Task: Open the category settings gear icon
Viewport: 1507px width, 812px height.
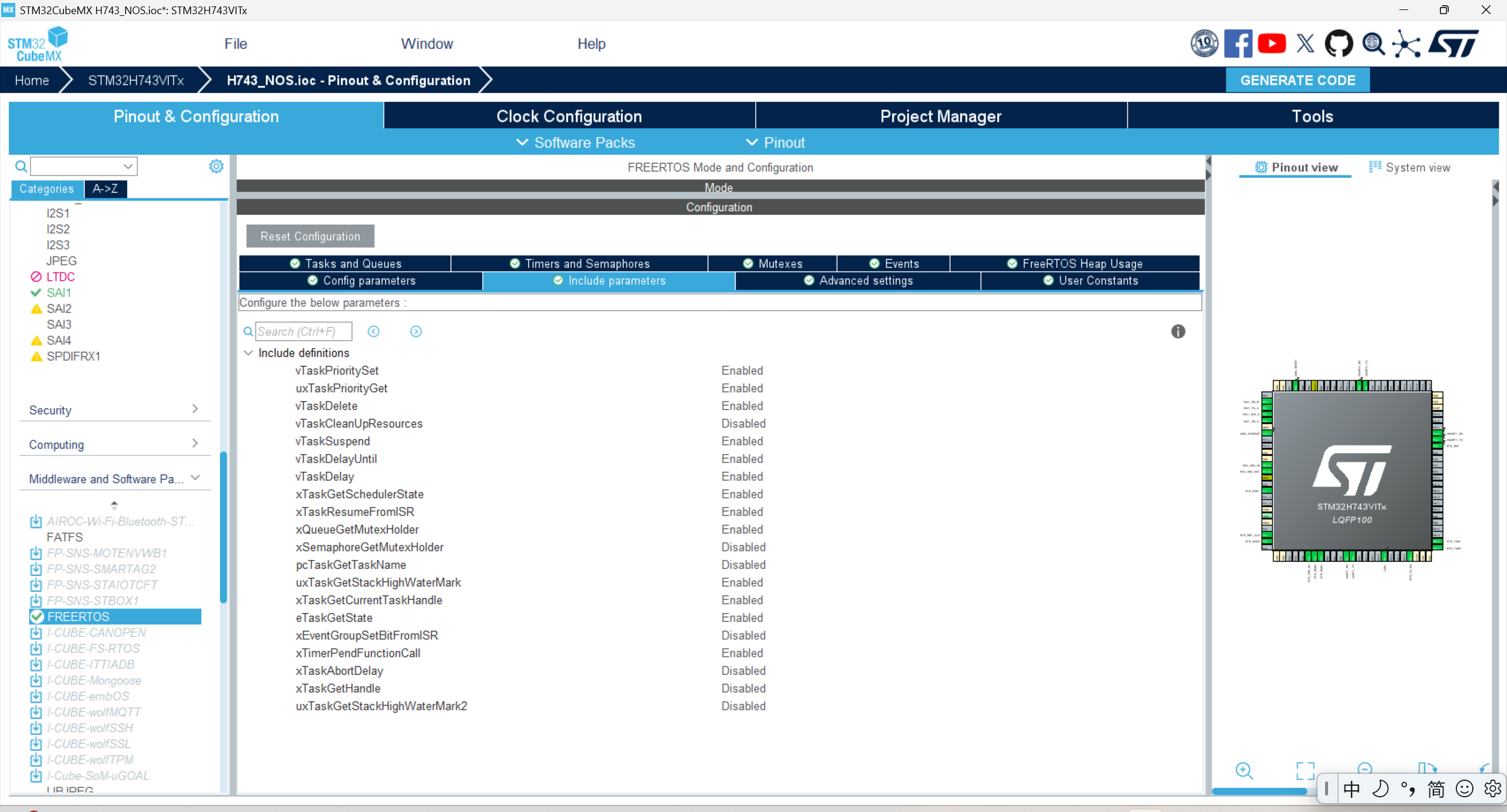Action: [216, 167]
